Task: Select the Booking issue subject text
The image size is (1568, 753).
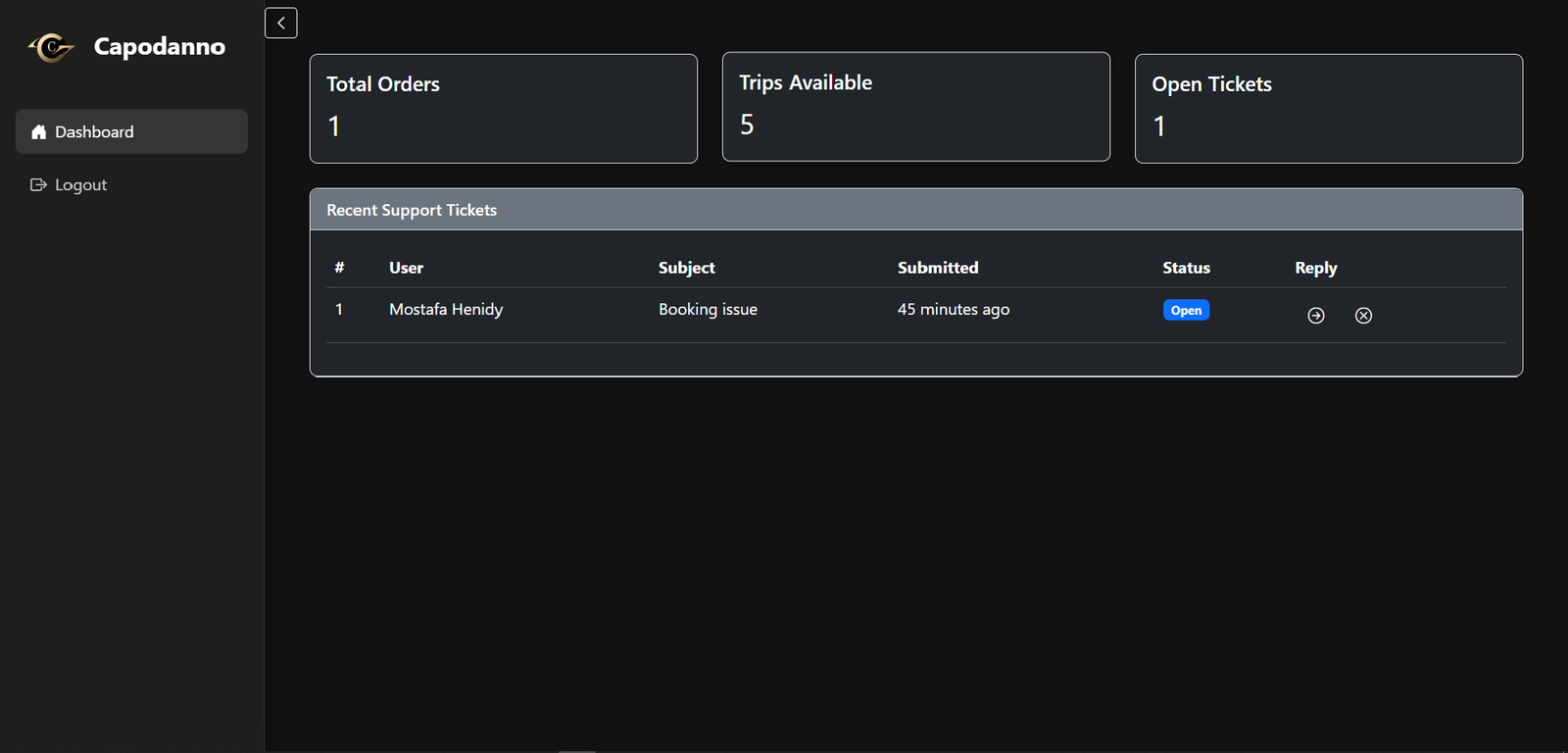Action: tap(708, 309)
